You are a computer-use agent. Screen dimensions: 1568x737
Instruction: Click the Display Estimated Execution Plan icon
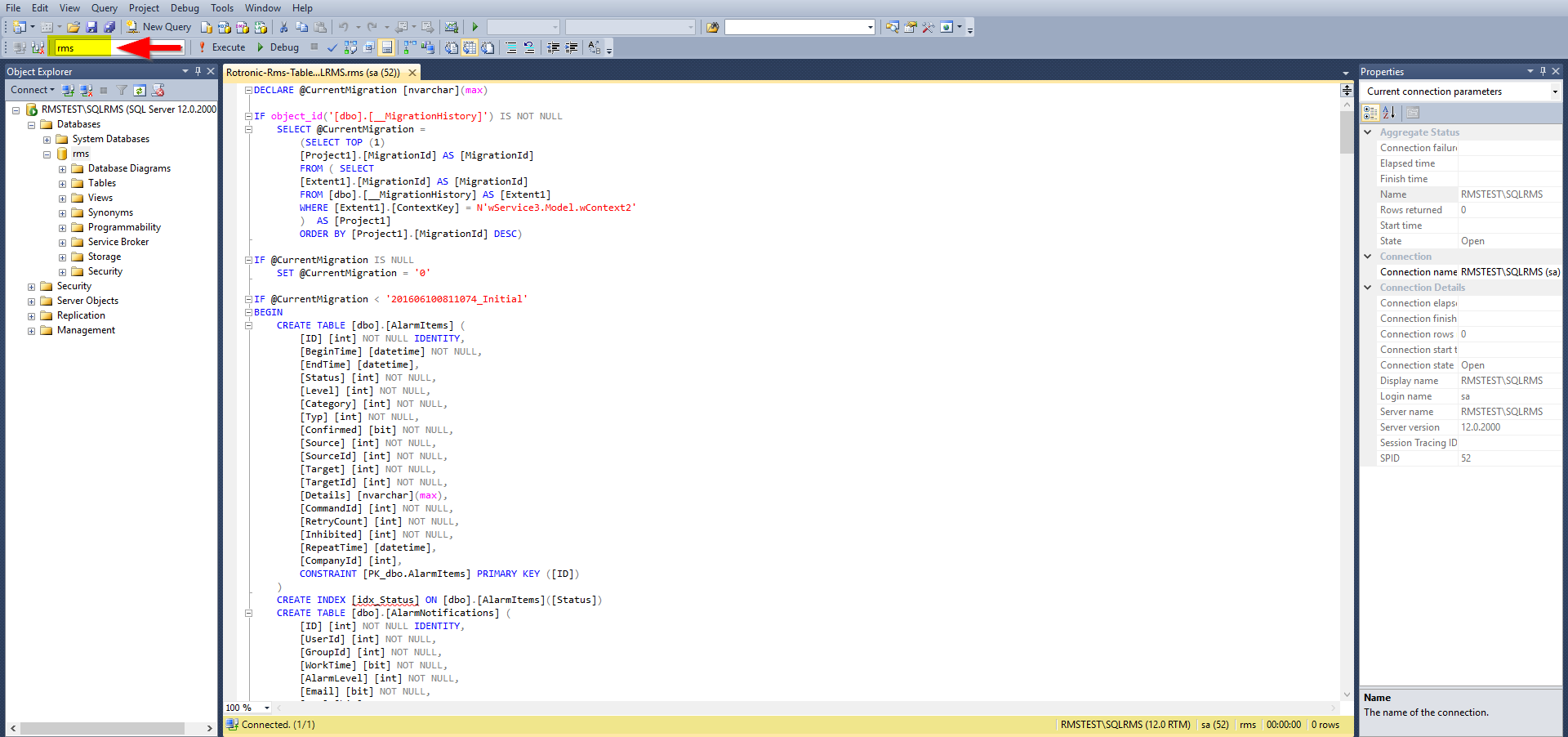tap(351, 47)
